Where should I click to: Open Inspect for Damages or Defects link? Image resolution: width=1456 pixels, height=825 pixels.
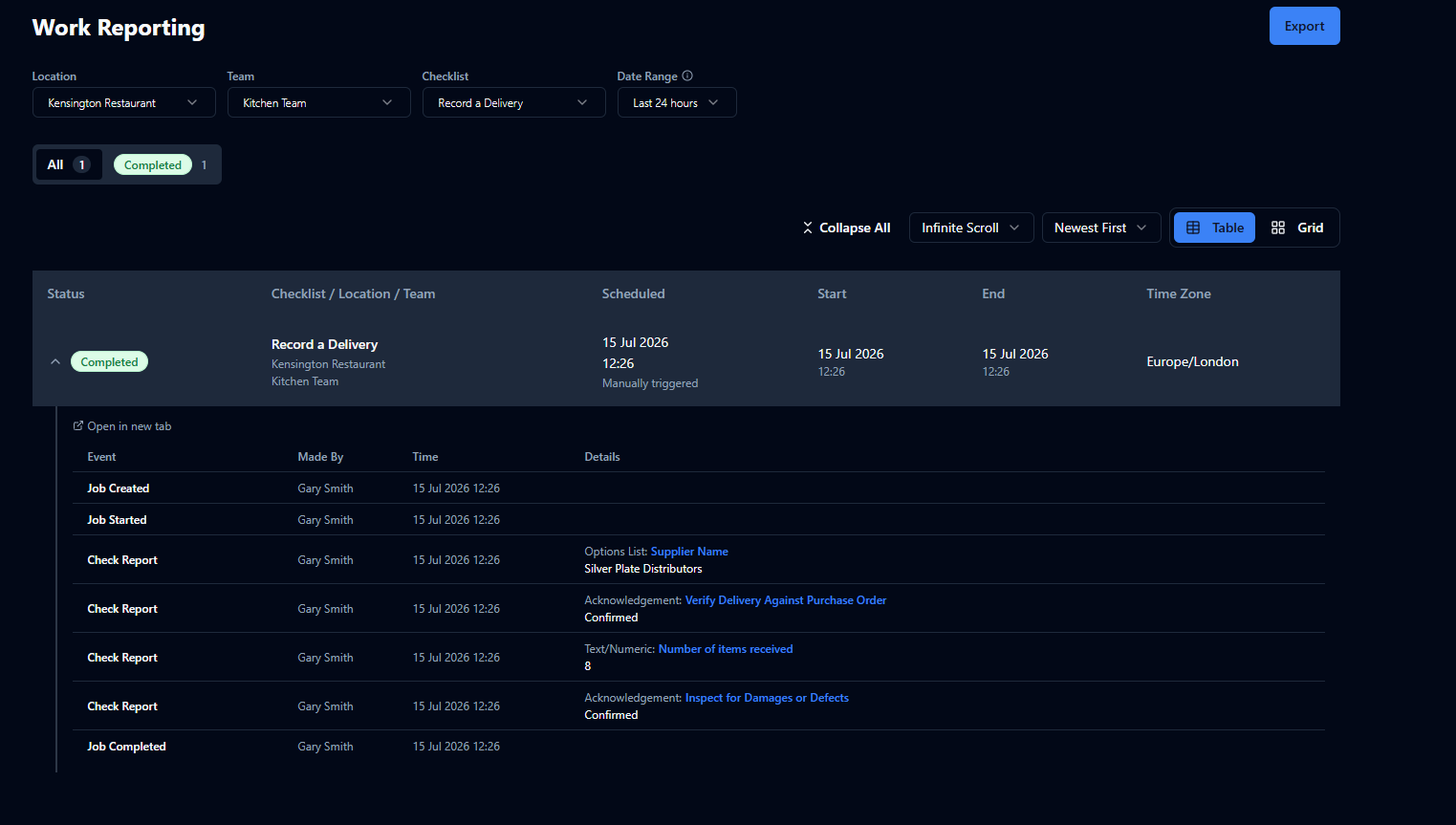(767, 698)
